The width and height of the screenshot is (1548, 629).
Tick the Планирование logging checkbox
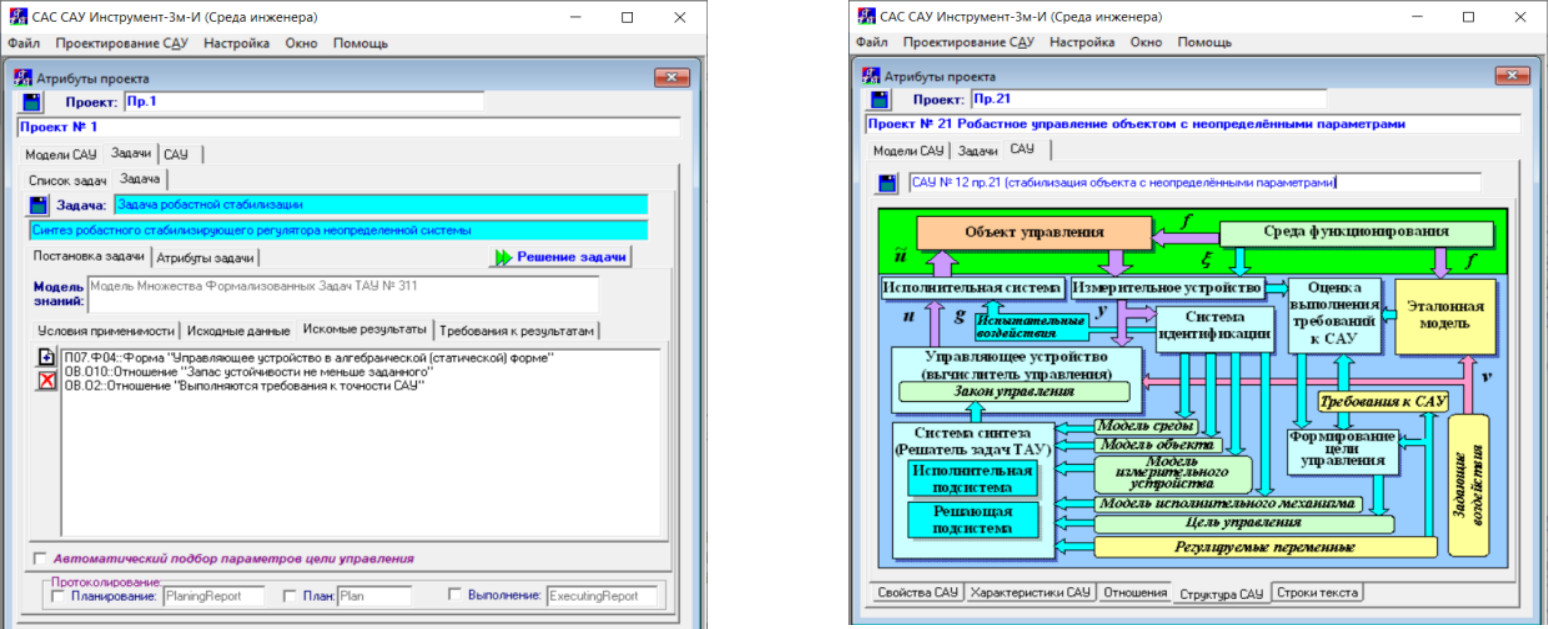(x=57, y=597)
